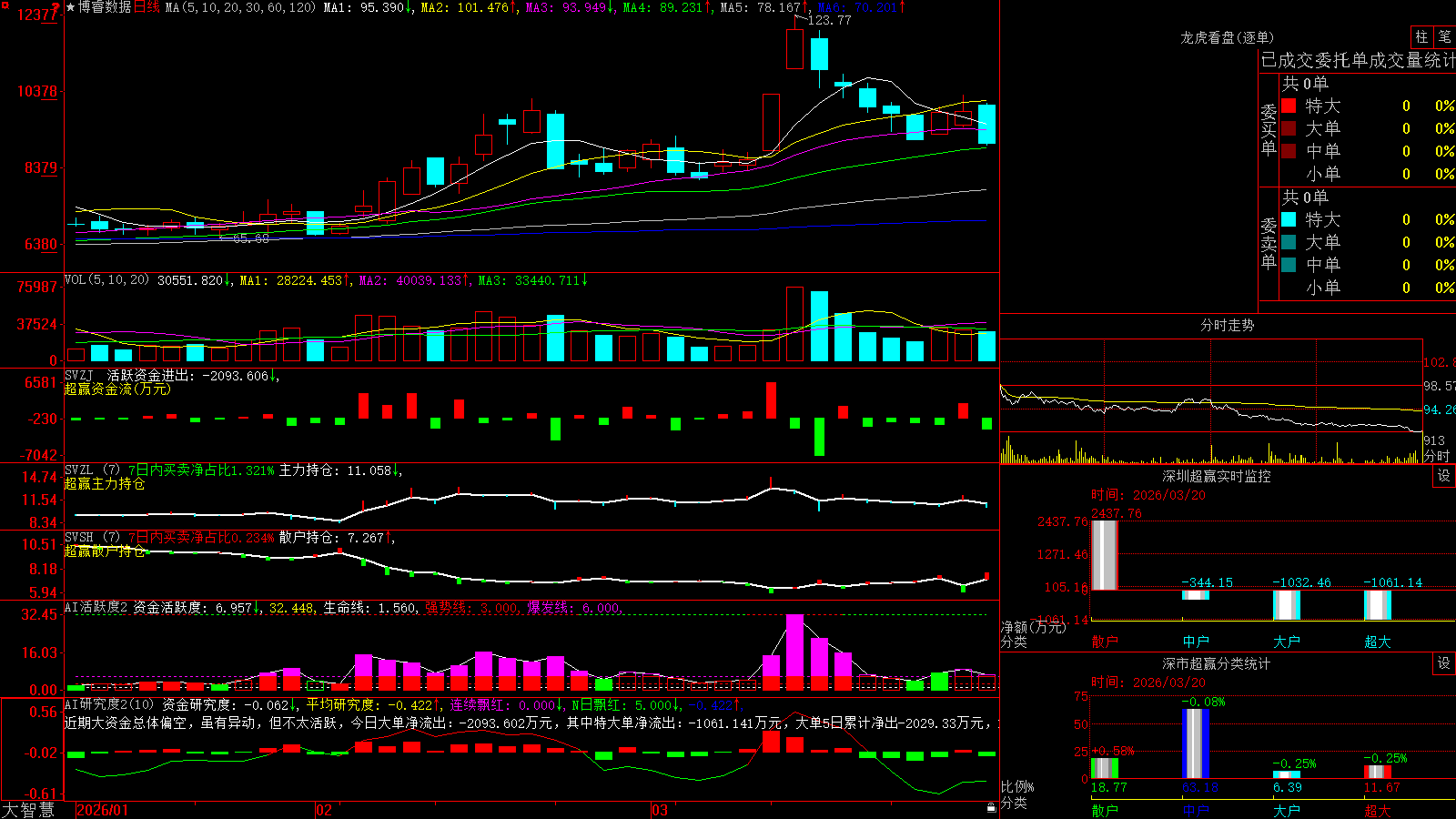This screenshot has height=819, width=1456.
Task: Click the green 散户 bar labeled +0.58%
Action: click(x=1104, y=768)
